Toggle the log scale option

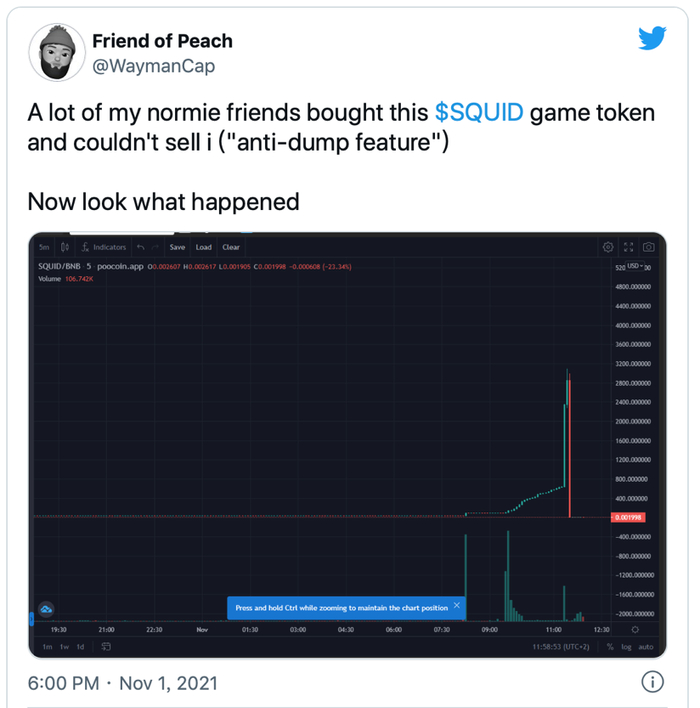tap(627, 647)
